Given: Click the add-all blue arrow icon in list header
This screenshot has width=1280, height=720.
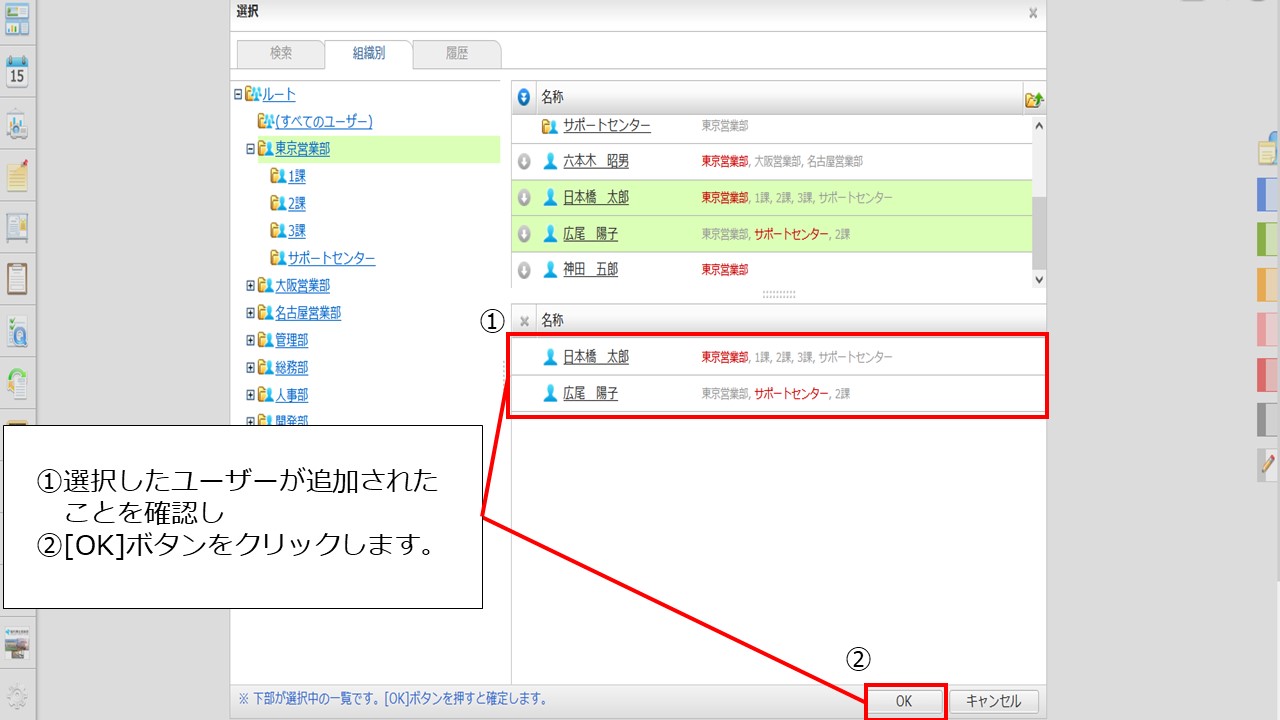Looking at the screenshot, I should pyautogui.click(x=523, y=98).
